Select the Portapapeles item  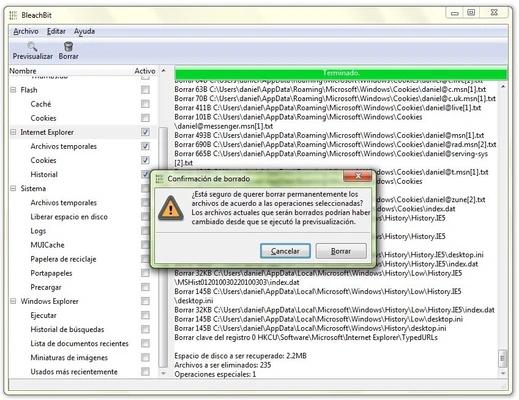(x=51, y=273)
